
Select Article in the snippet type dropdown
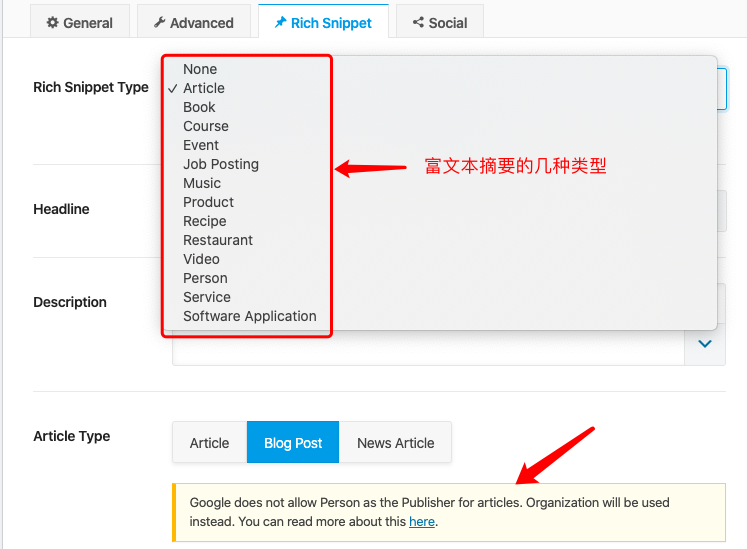[204, 88]
